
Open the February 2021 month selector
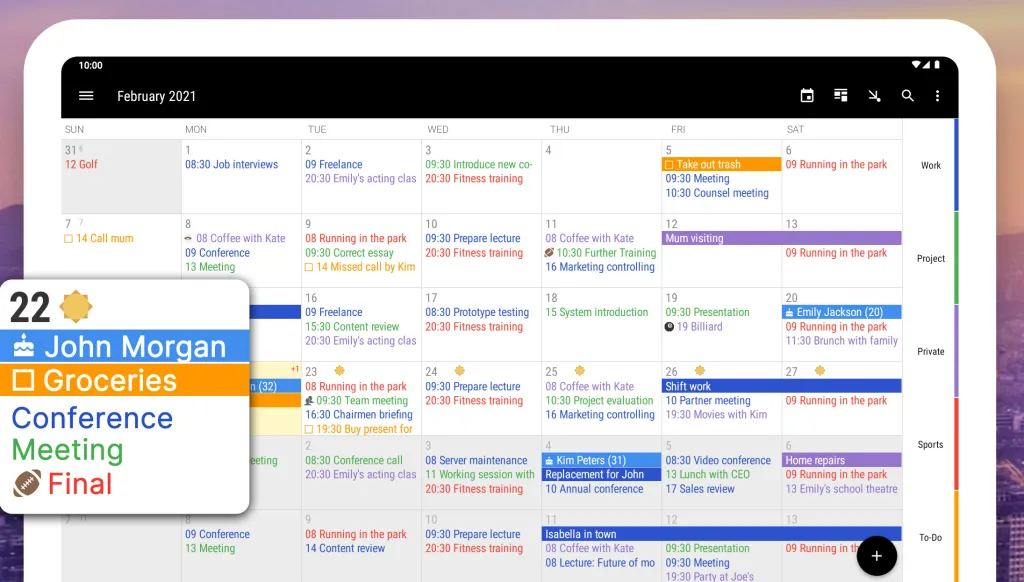[x=157, y=97]
